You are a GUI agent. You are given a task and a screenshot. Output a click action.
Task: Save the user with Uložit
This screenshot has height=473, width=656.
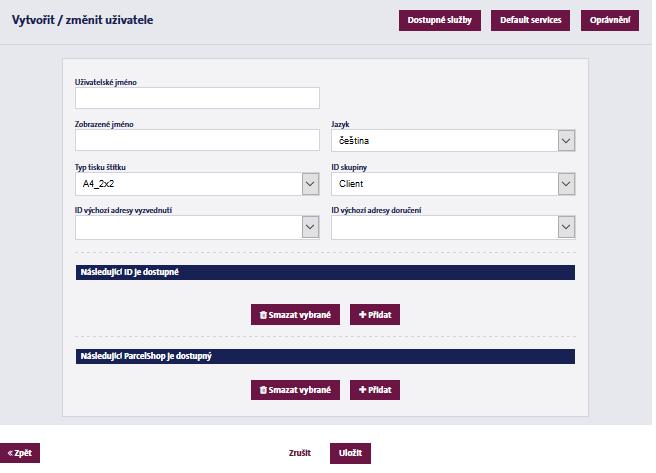point(350,453)
